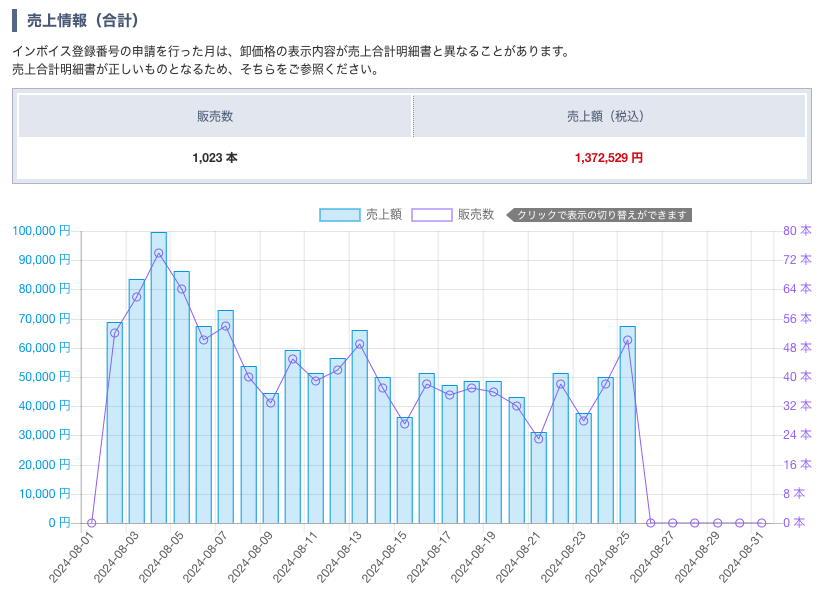Click the short bar above 2024-08-21

point(539,478)
